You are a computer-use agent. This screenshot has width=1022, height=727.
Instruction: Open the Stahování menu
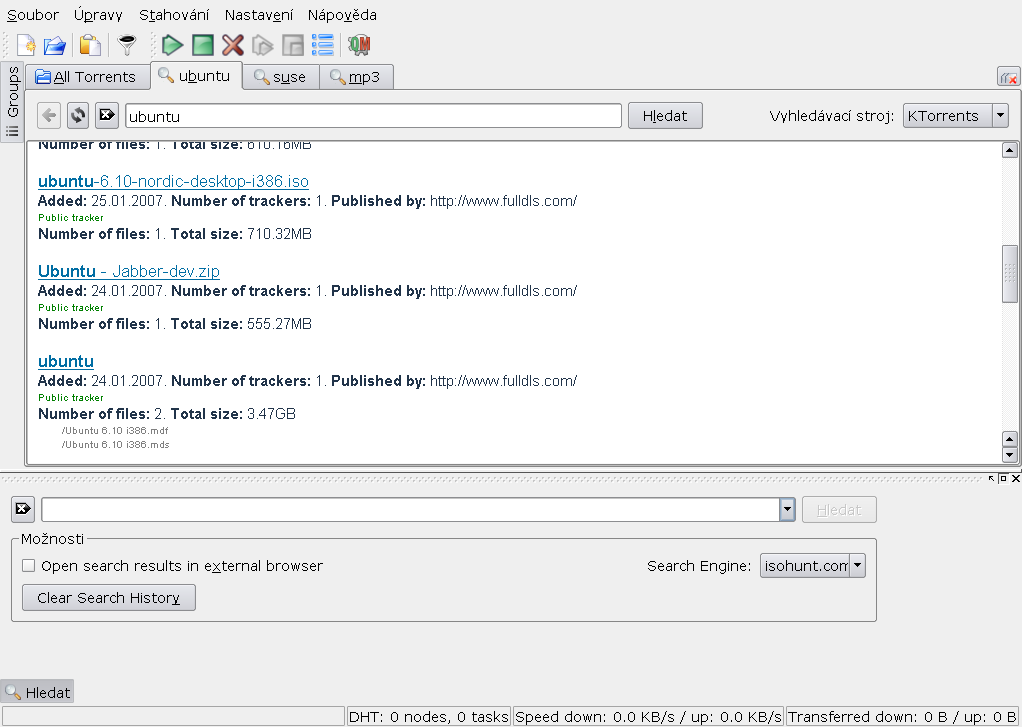click(174, 14)
